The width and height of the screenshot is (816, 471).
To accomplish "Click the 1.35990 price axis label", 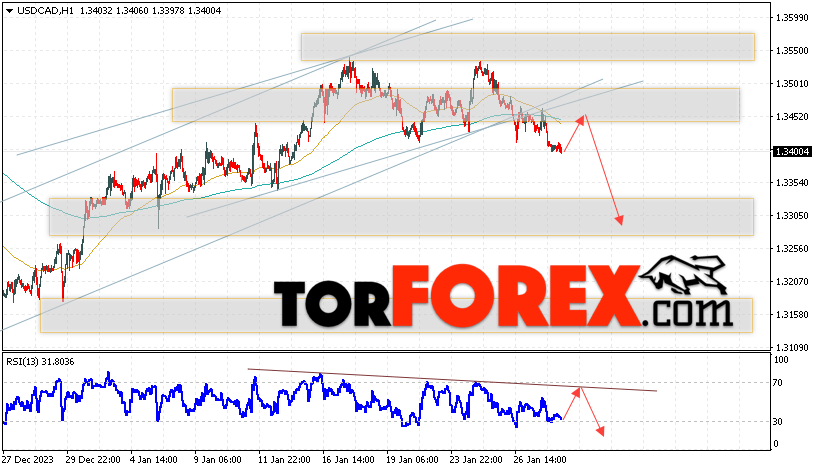I will (x=792, y=18).
